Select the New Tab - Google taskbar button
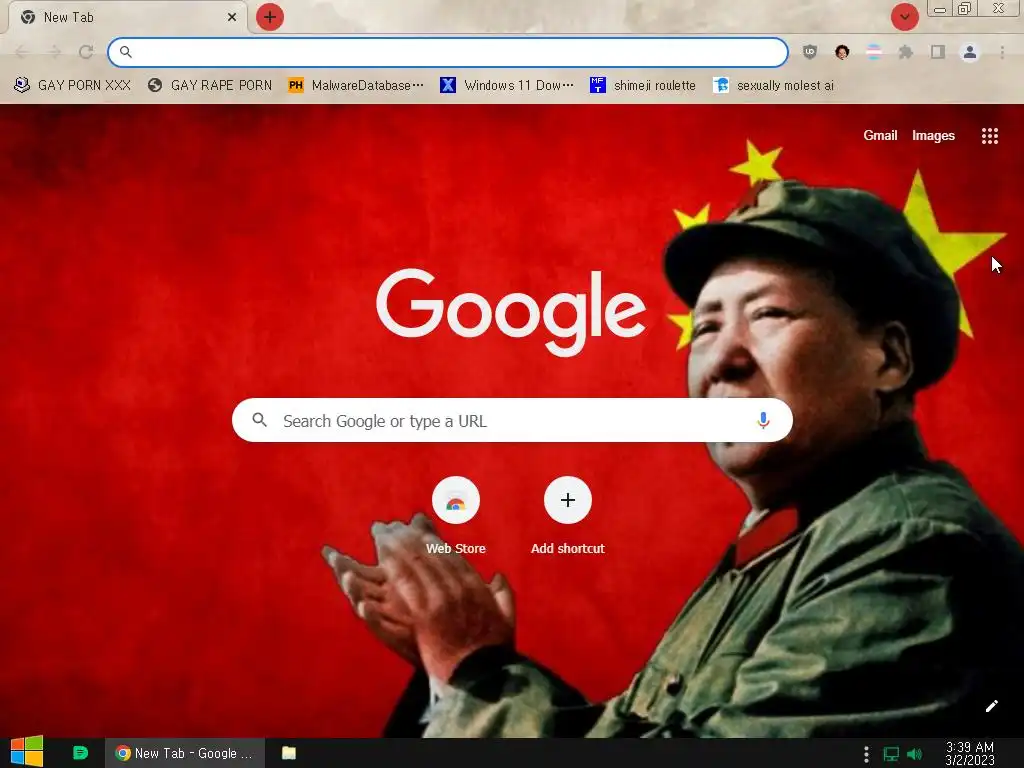1024x768 pixels. [185, 753]
